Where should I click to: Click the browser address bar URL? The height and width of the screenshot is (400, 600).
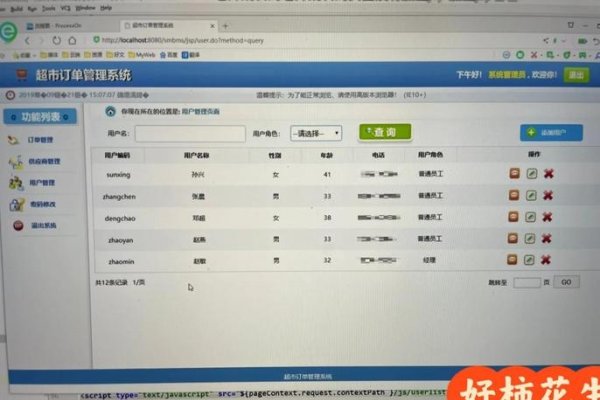tap(183, 40)
